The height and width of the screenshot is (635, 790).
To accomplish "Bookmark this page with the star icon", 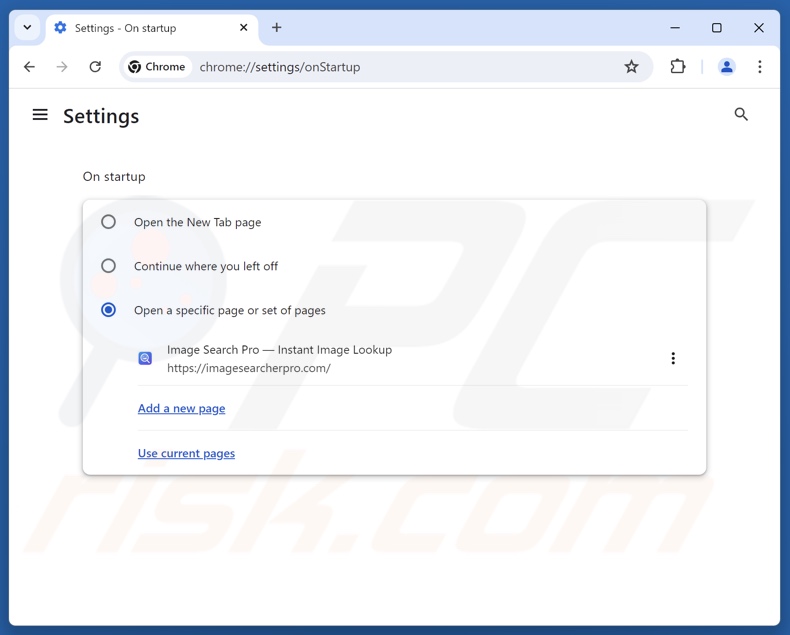I will click(631, 67).
